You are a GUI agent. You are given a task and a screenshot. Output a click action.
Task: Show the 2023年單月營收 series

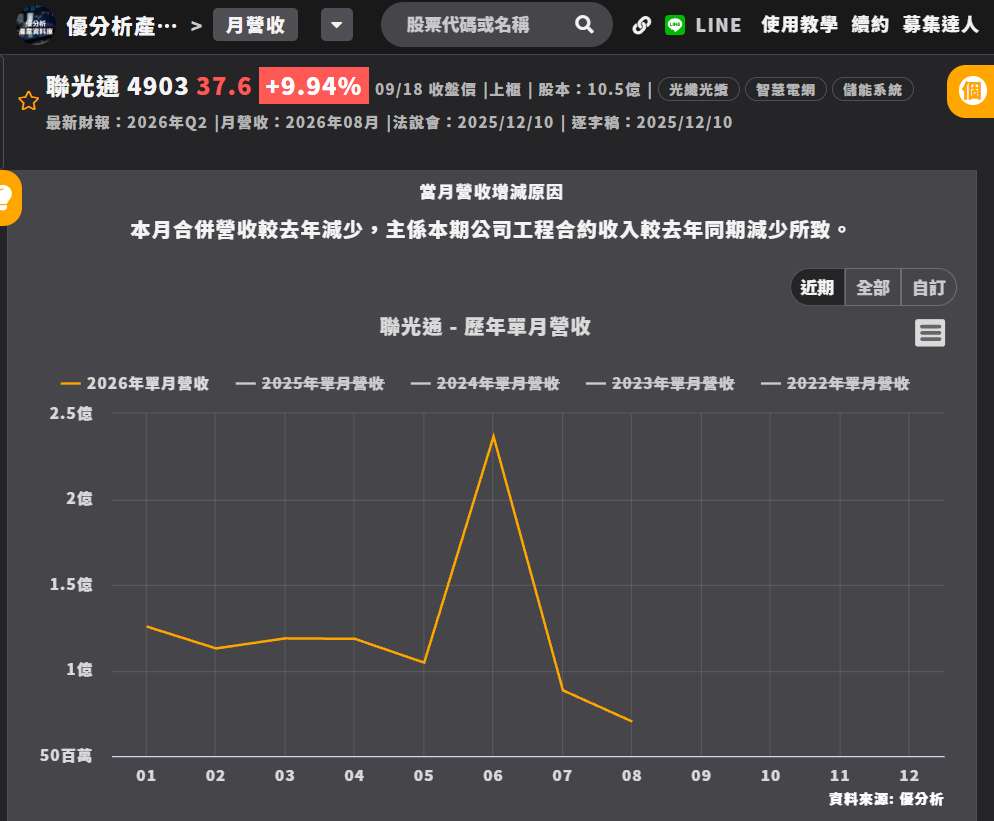click(x=660, y=384)
